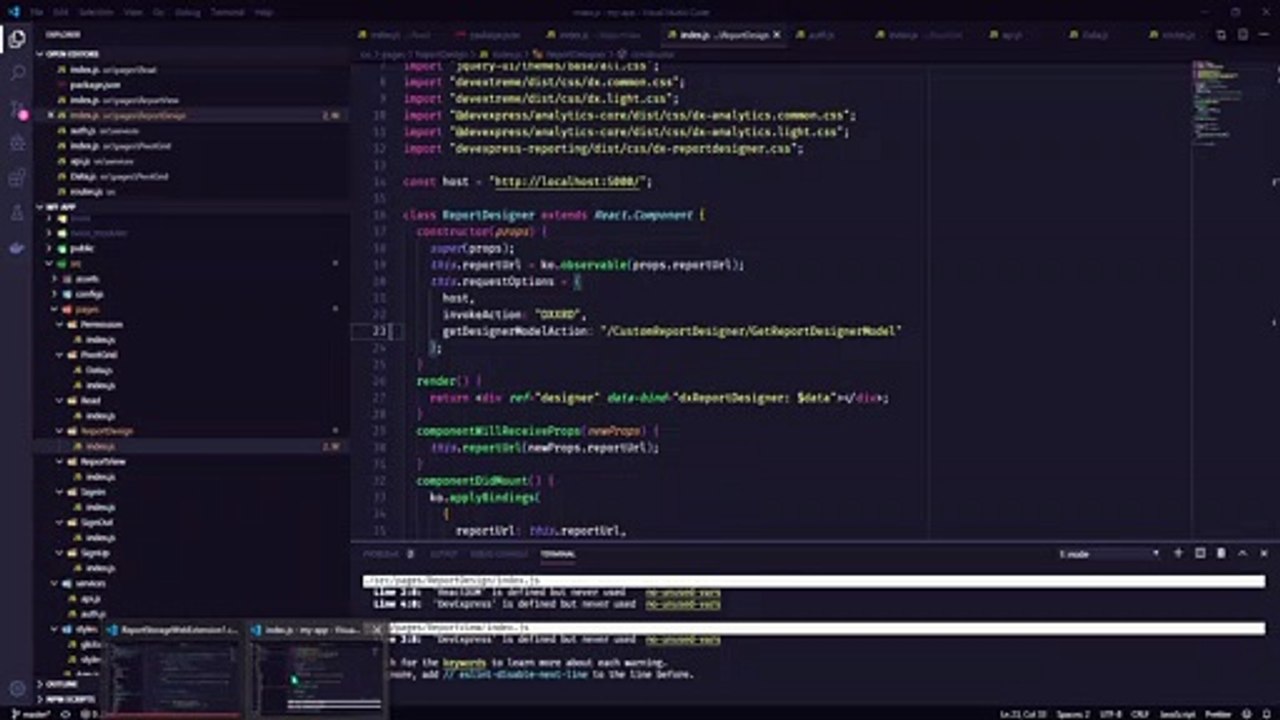Switch to the api.js editor tab
Image resolution: width=1280 pixels, height=720 pixels.
pyautogui.click(x=1012, y=35)
